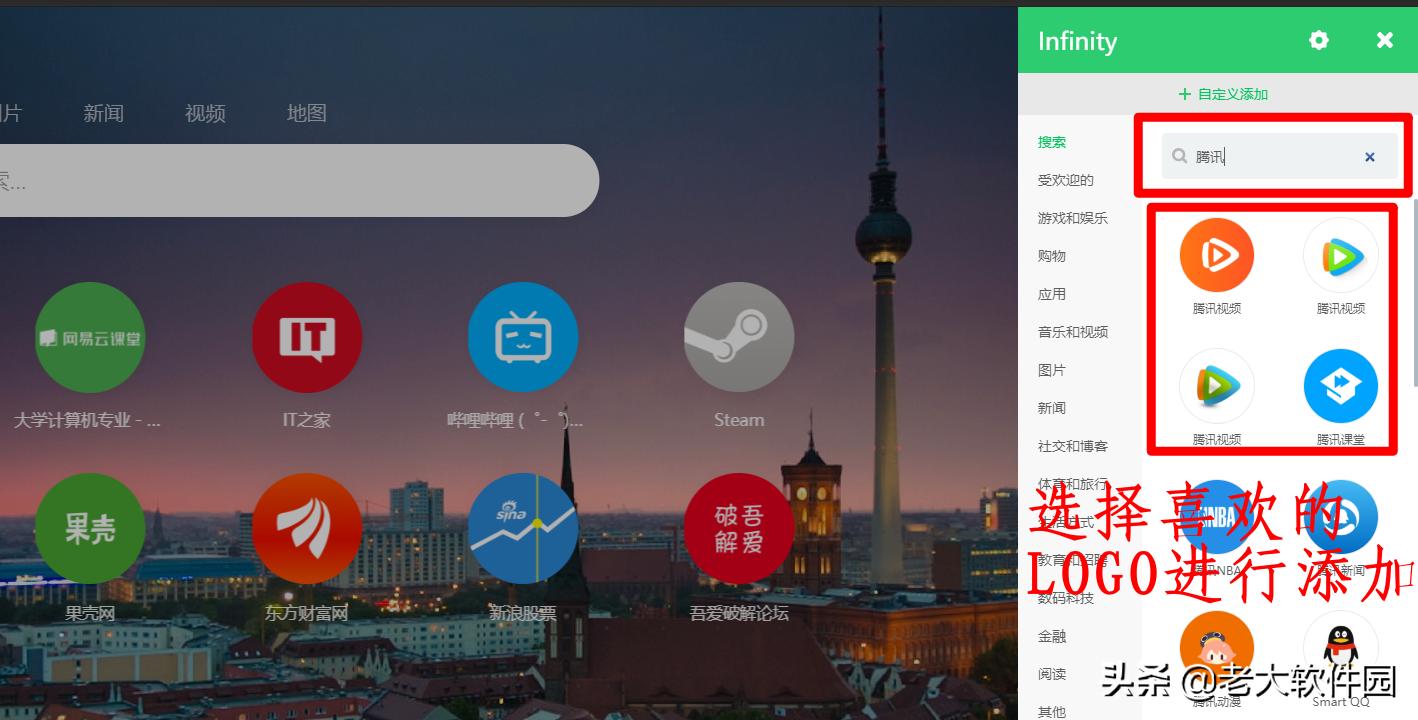Viewport: 1418px width, 720px height.
Task: Click the 吾爱破解论坛 label text
Action: [739, 613]
